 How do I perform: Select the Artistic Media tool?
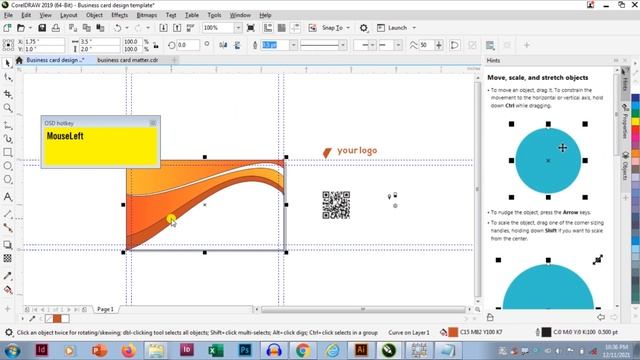click(x=7, y=139)
